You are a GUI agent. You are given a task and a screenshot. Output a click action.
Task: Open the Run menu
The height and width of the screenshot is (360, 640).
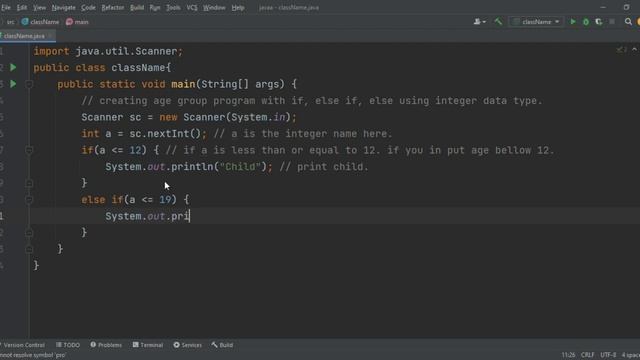155,7
